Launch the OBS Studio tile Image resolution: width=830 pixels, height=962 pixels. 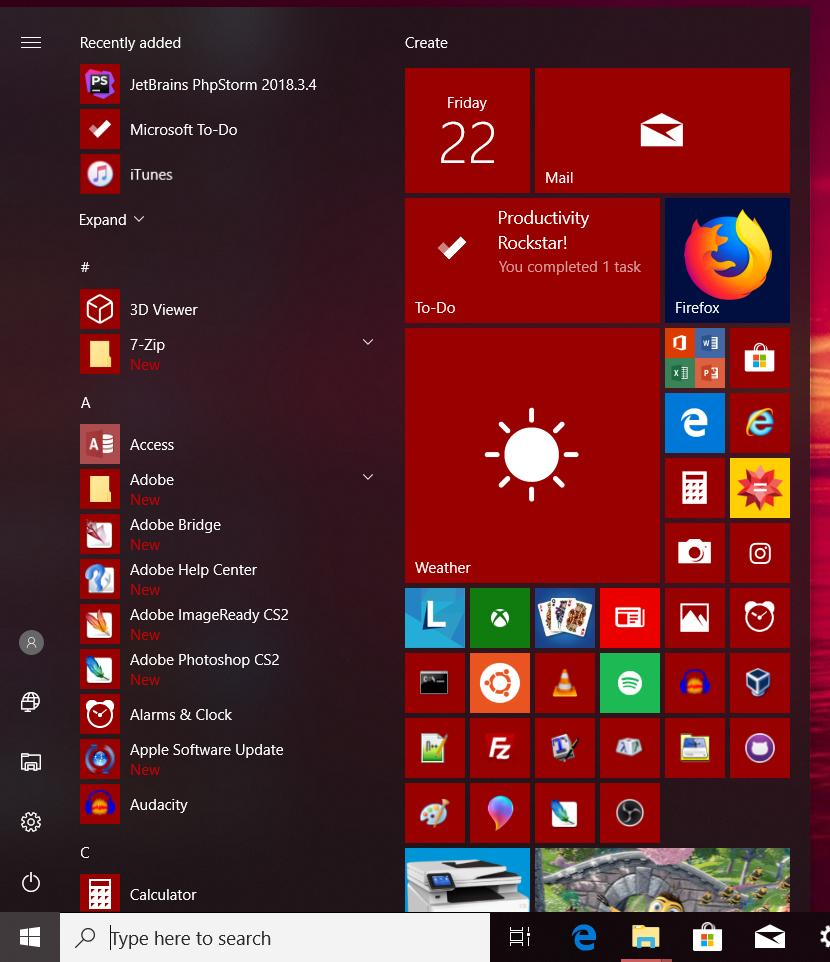629,813
